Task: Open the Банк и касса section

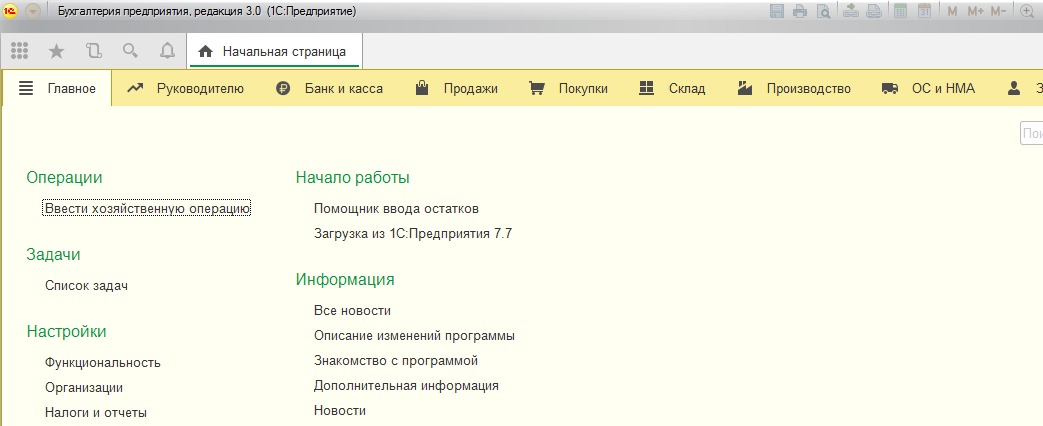Action: point(329,89)
